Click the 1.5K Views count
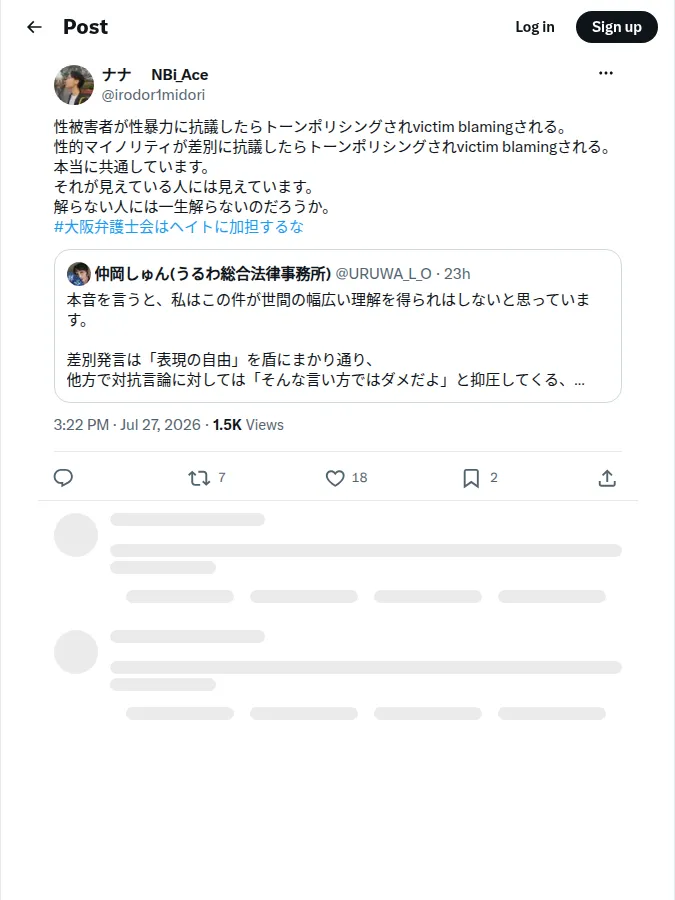Image resolution: width=675 pixels, height=900 pixels. point(248,425)
